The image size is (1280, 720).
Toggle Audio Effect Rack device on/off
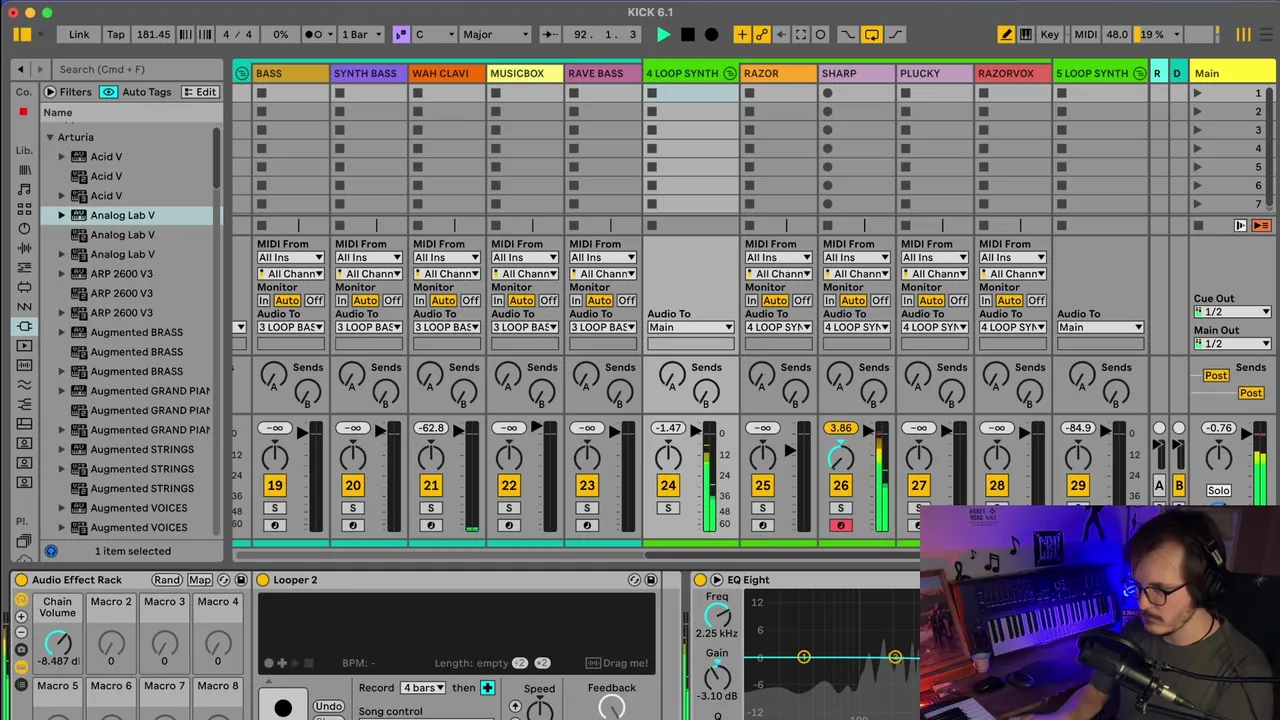tap(21, 580)
